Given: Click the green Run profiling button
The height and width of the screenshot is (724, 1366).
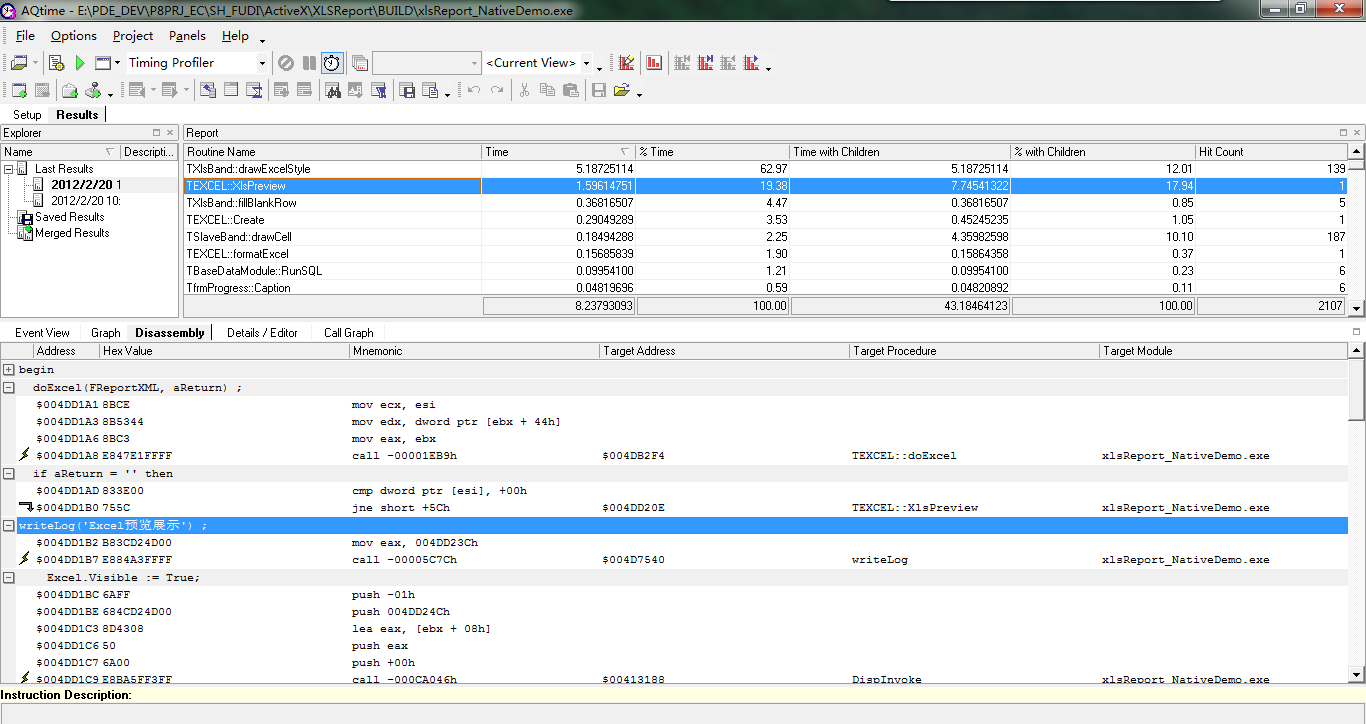Looking at the screenshot, I should [x=80, y=63].
